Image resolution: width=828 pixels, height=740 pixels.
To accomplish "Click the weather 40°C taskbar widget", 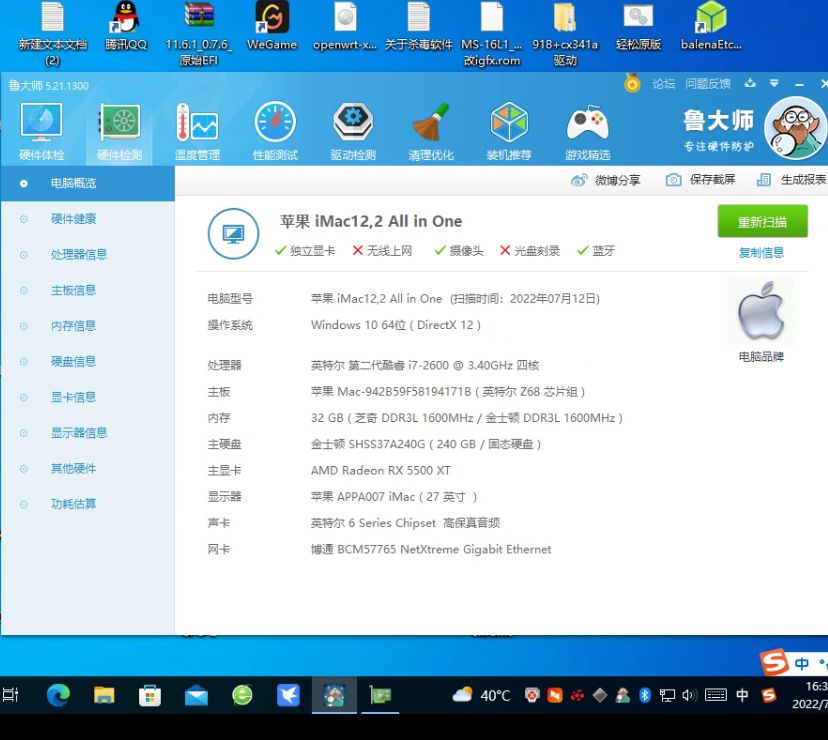I will point(482,695).
